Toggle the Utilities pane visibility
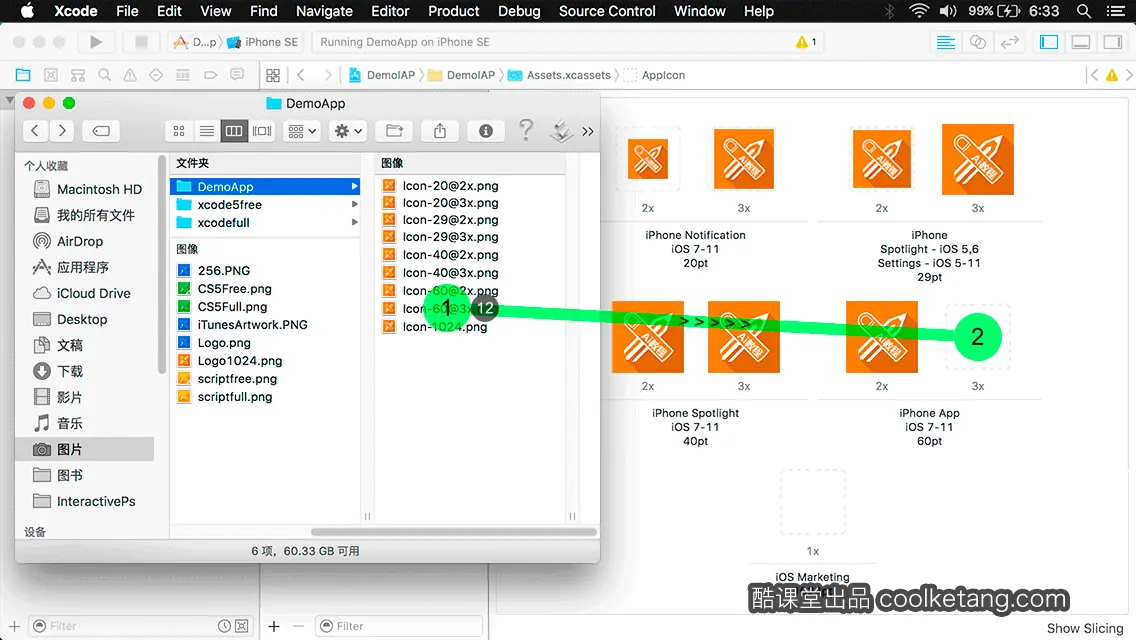The image size is (1136, 640). [x=1113, y=42]
